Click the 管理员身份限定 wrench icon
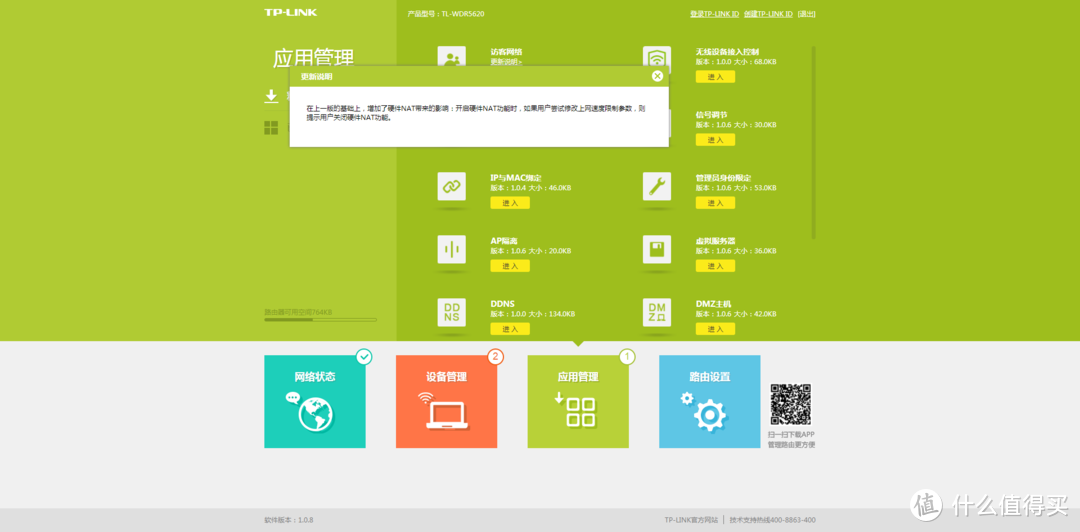Image resolution: width=1080 pixels, height=532 pixels. [656, 186]
